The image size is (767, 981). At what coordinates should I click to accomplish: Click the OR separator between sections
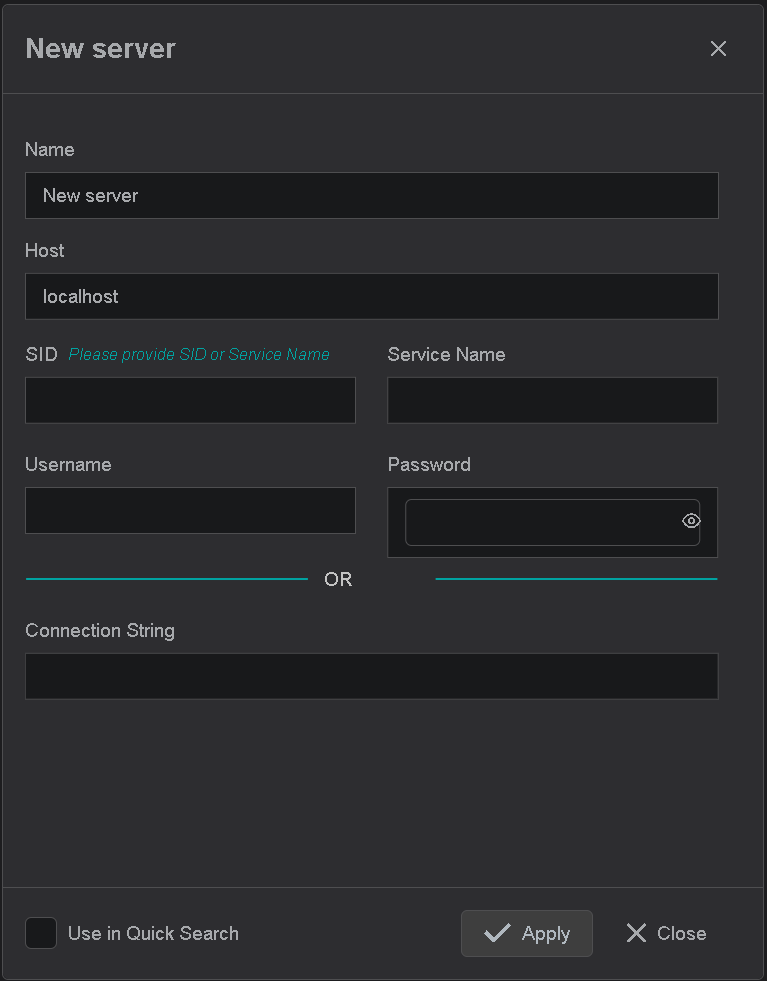[338, 579]
